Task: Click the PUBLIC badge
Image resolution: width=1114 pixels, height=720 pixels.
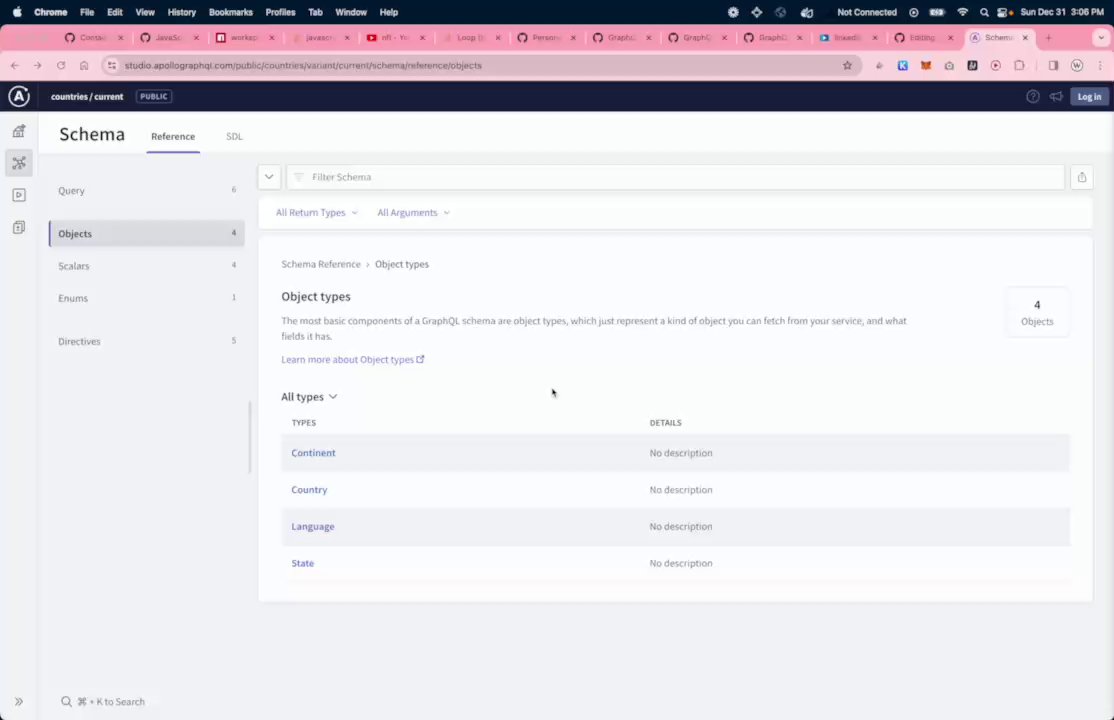Action: coord(153,97)
